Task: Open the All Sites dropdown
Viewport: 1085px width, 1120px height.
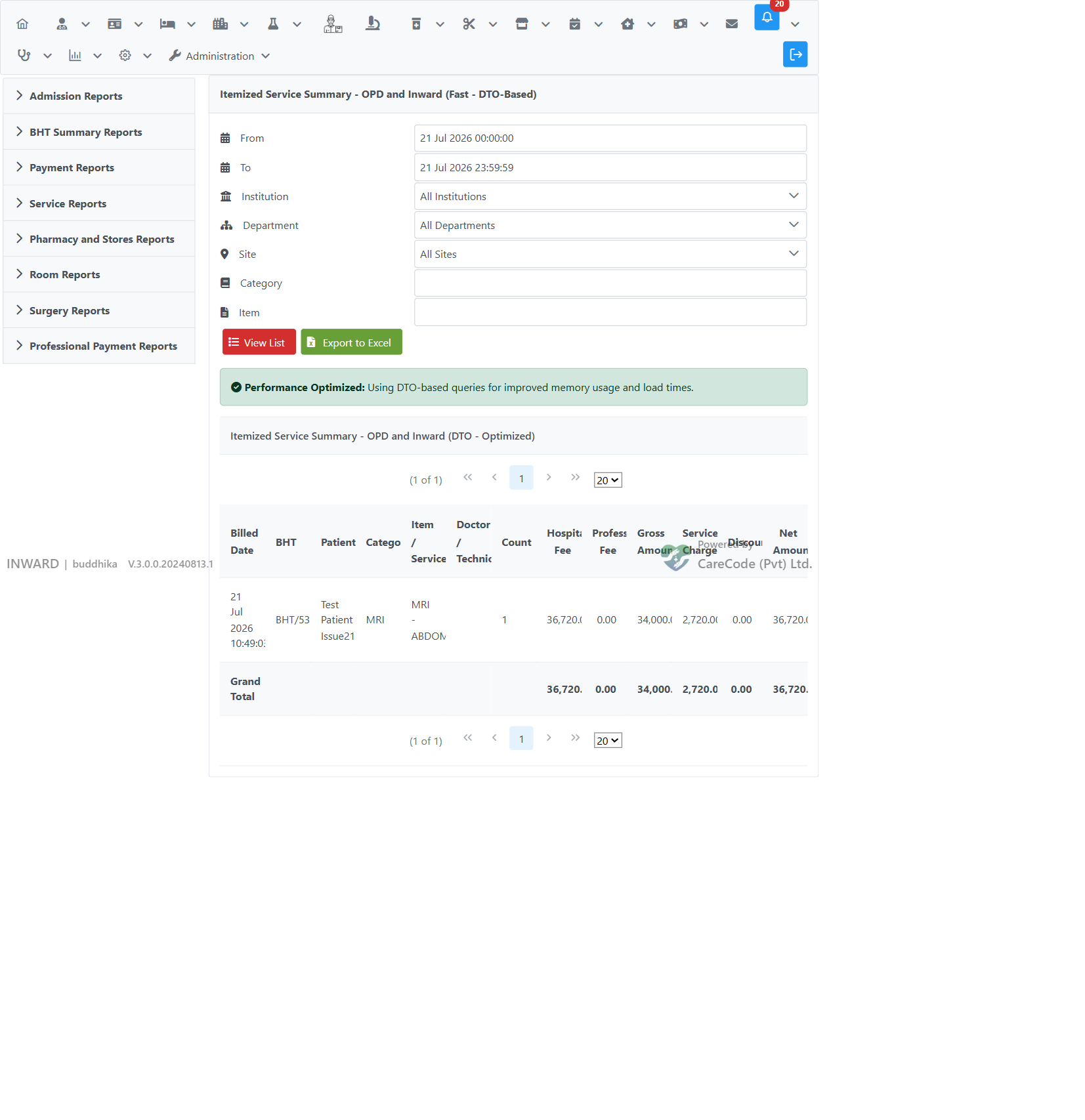Action: (610, 254)
